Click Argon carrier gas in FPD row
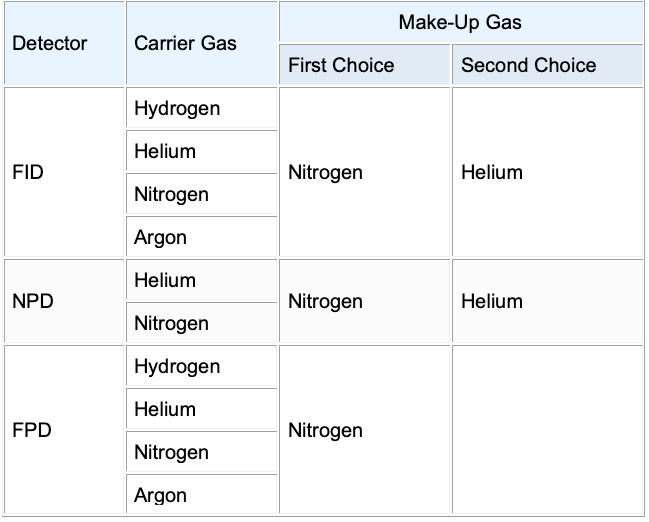649x522 pixels. (161, 495)
